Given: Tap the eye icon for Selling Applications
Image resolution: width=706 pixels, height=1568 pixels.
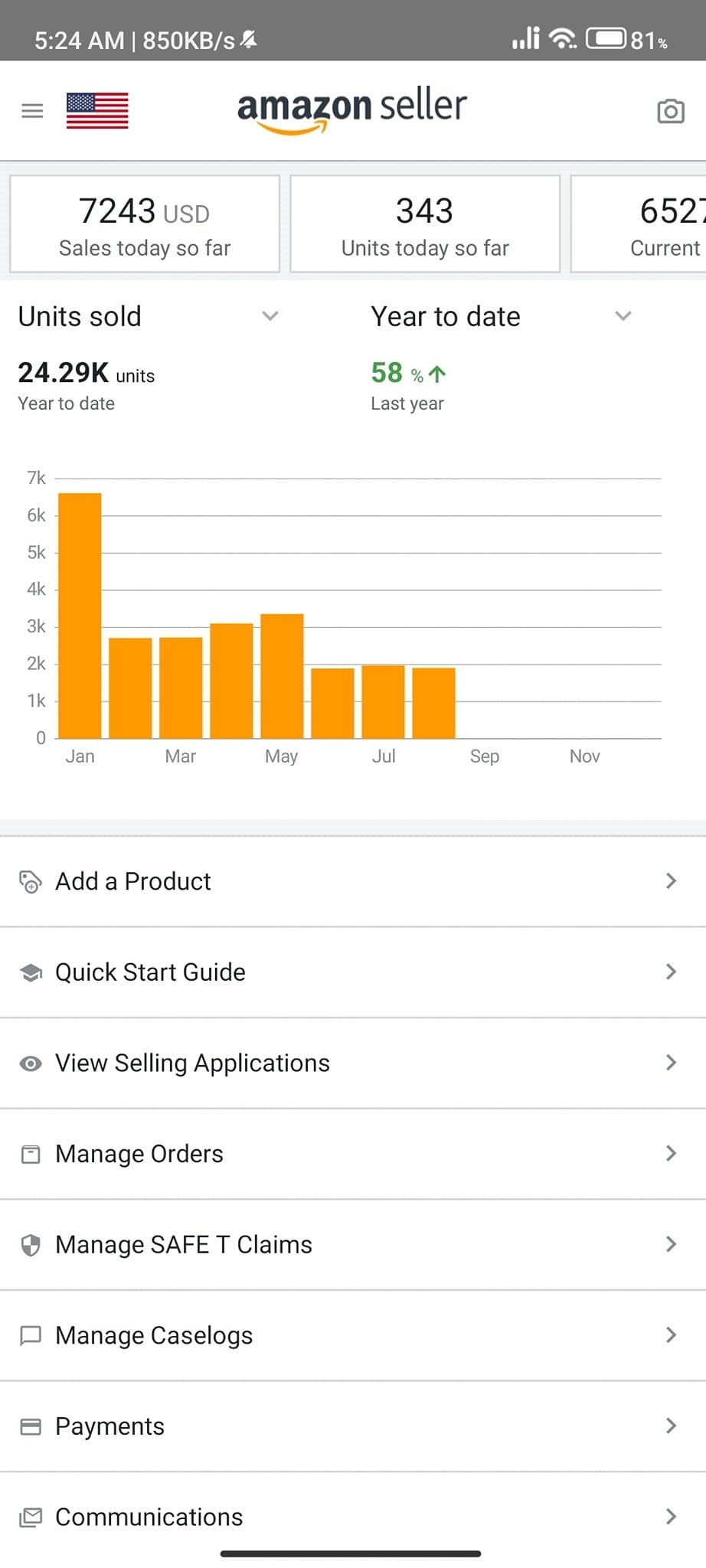Looking at the screenshot, I should (31, 1063).
